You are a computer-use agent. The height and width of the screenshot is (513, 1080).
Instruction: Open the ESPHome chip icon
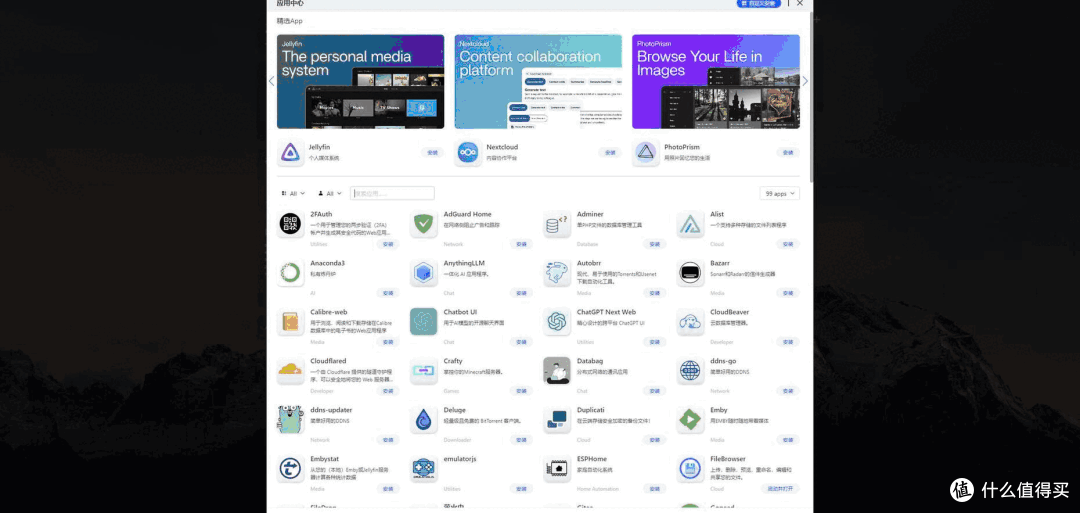point(557,468)
